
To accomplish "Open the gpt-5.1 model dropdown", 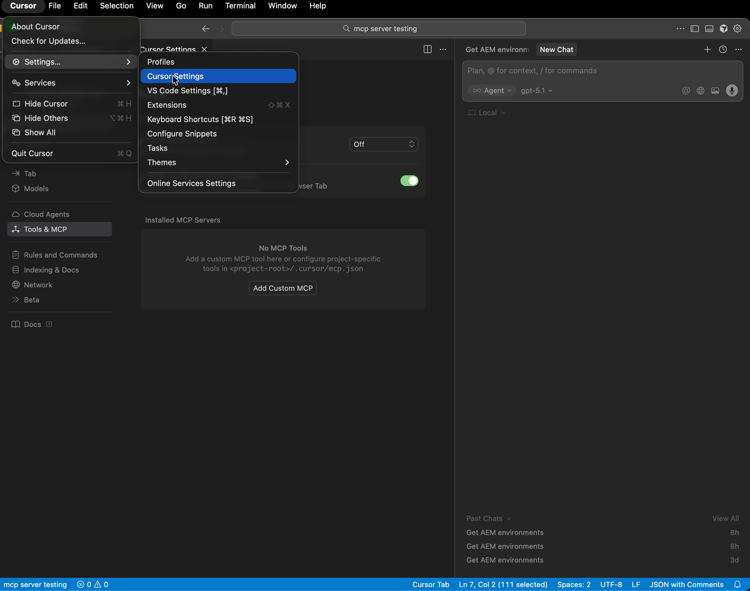I will [536, 91].
